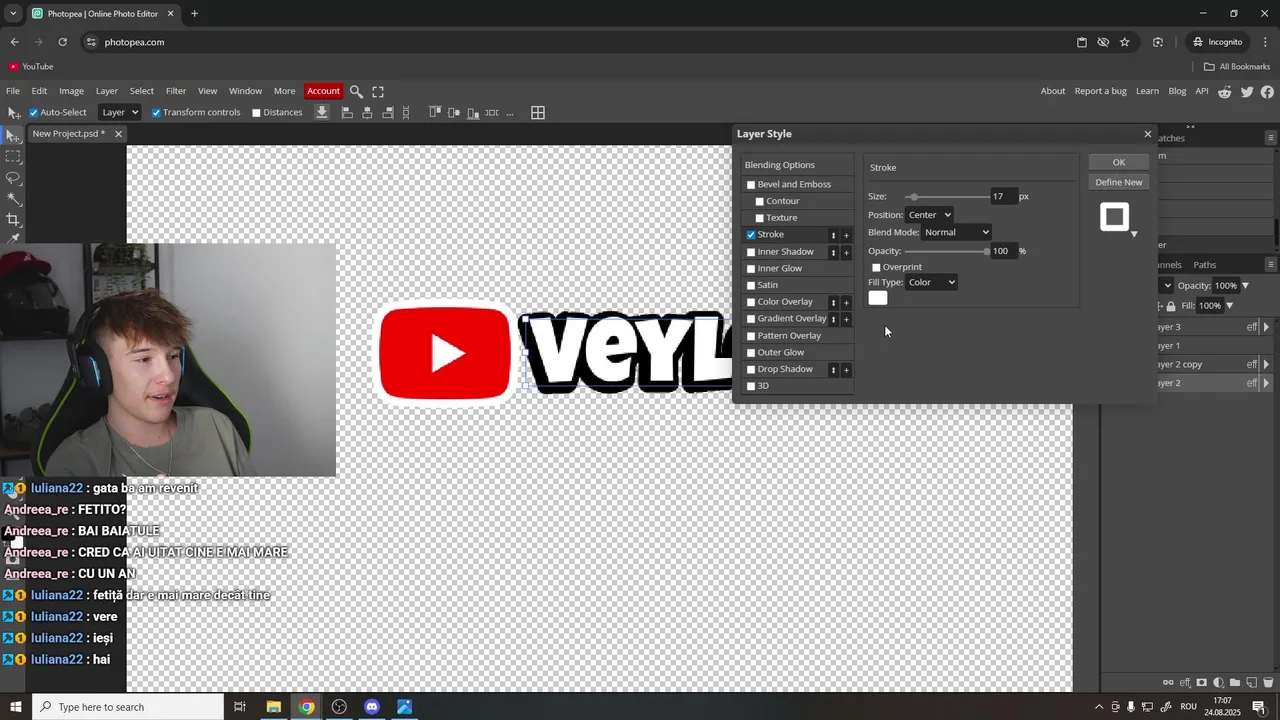Enable the Distances checkbox
This screenshot has width=1280, height=720.
pyautogui.click(x=256, y=113)
